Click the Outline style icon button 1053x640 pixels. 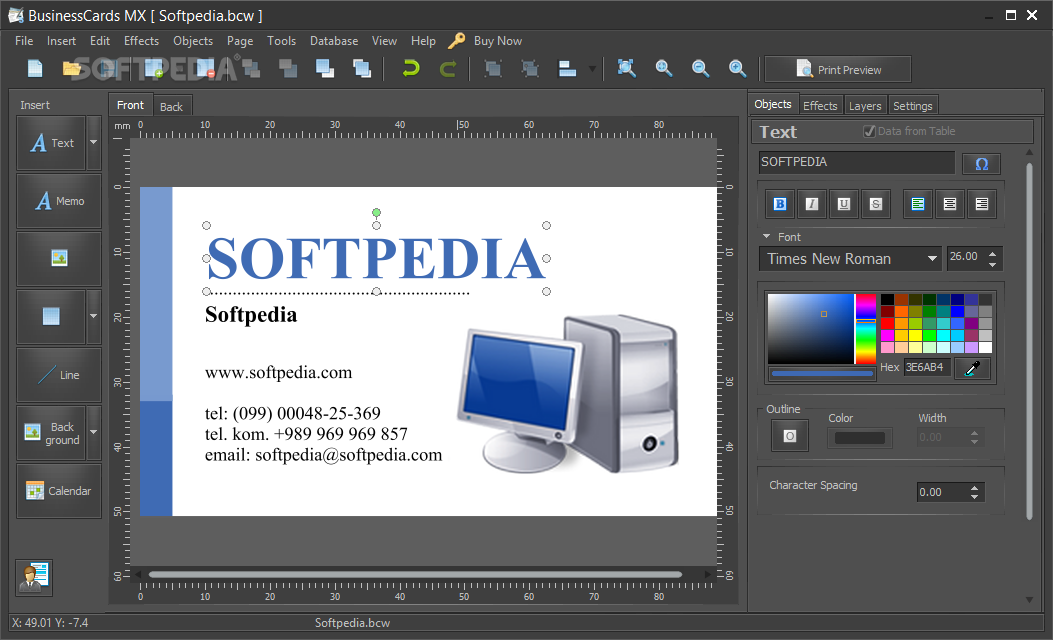click(790, 437)
